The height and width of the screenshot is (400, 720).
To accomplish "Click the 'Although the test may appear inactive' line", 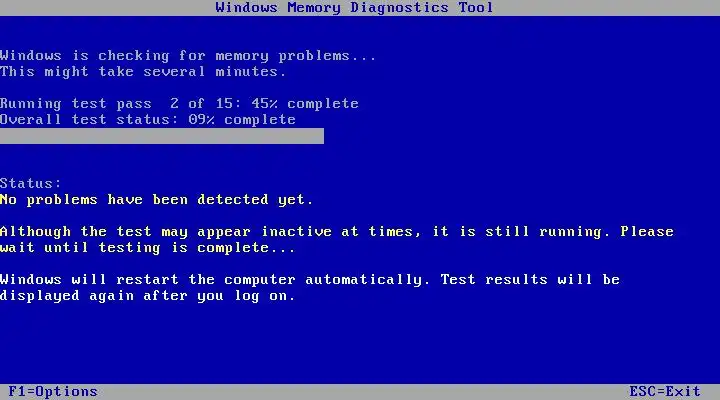I will point(337,232).
